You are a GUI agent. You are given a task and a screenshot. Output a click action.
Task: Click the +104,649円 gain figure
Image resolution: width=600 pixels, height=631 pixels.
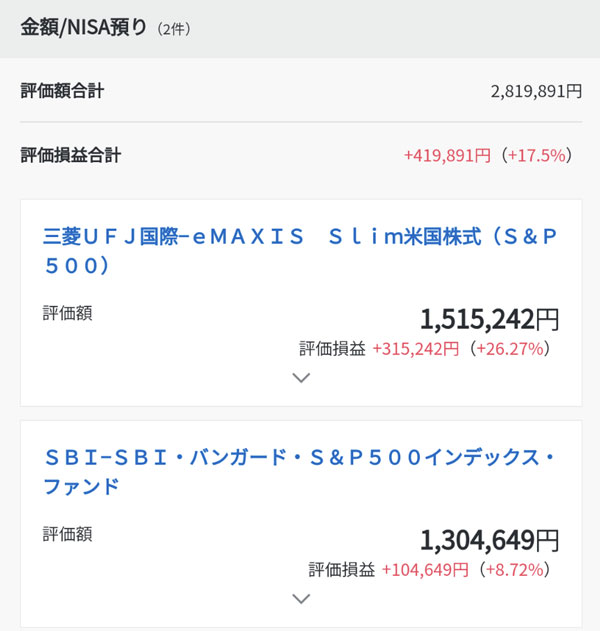(425, 570)
